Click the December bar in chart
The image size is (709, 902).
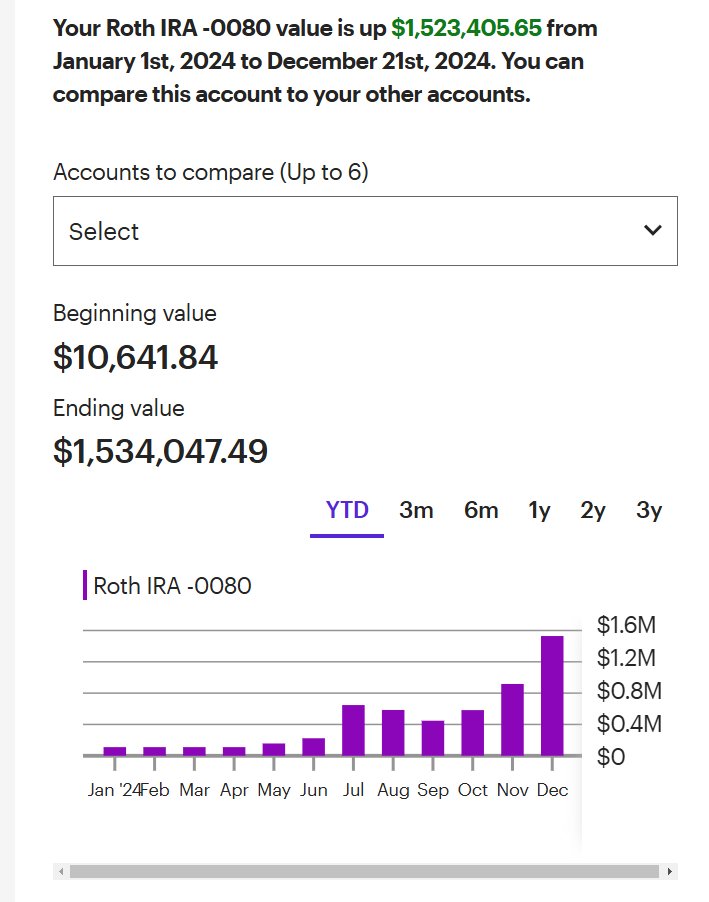click(x=552, y=695)
